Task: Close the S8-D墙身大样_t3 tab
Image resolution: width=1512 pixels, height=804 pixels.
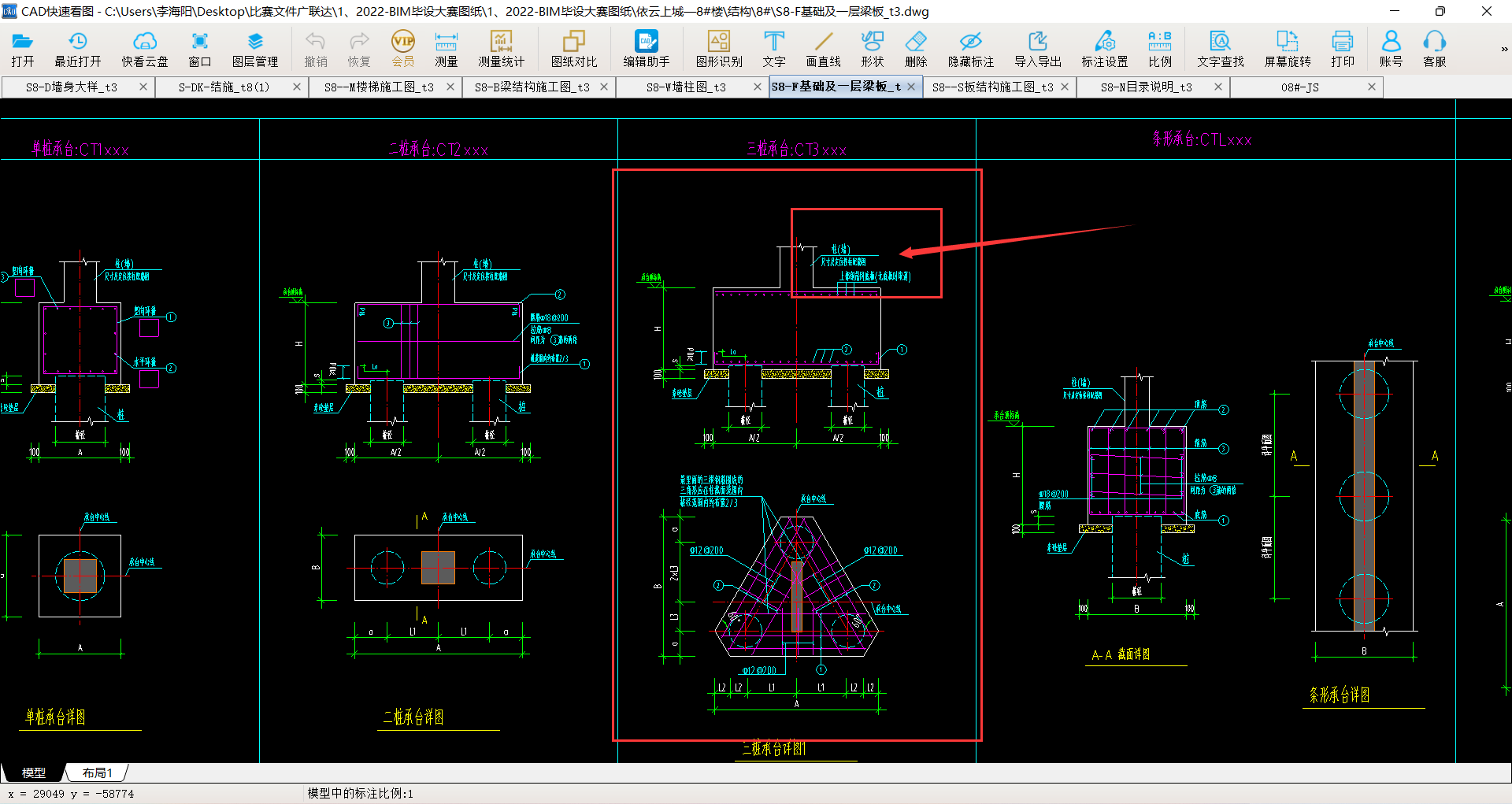Action: (x=143, y=87)
